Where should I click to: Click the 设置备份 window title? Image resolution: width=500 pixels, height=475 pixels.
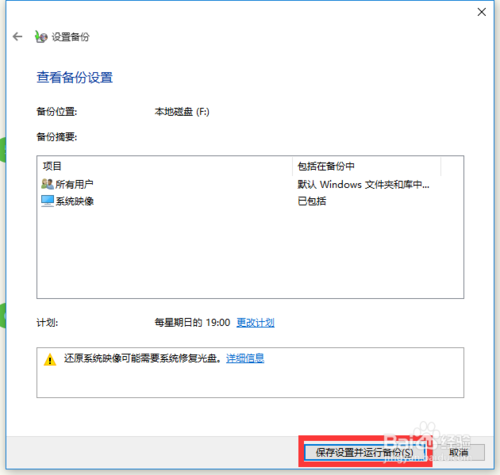click(x=70, y=37)
